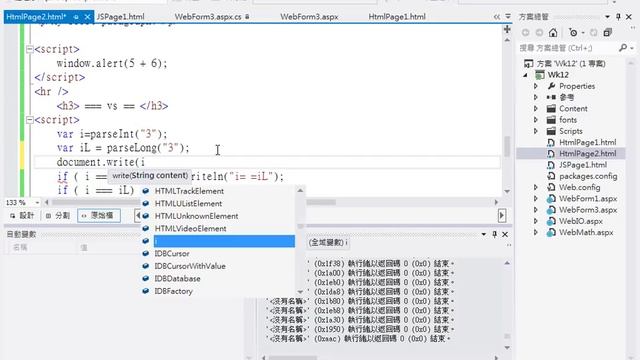Click the IntelliSense list scroll down arrow
Viewport: 640px width, 360px height.
pos(300,292)
